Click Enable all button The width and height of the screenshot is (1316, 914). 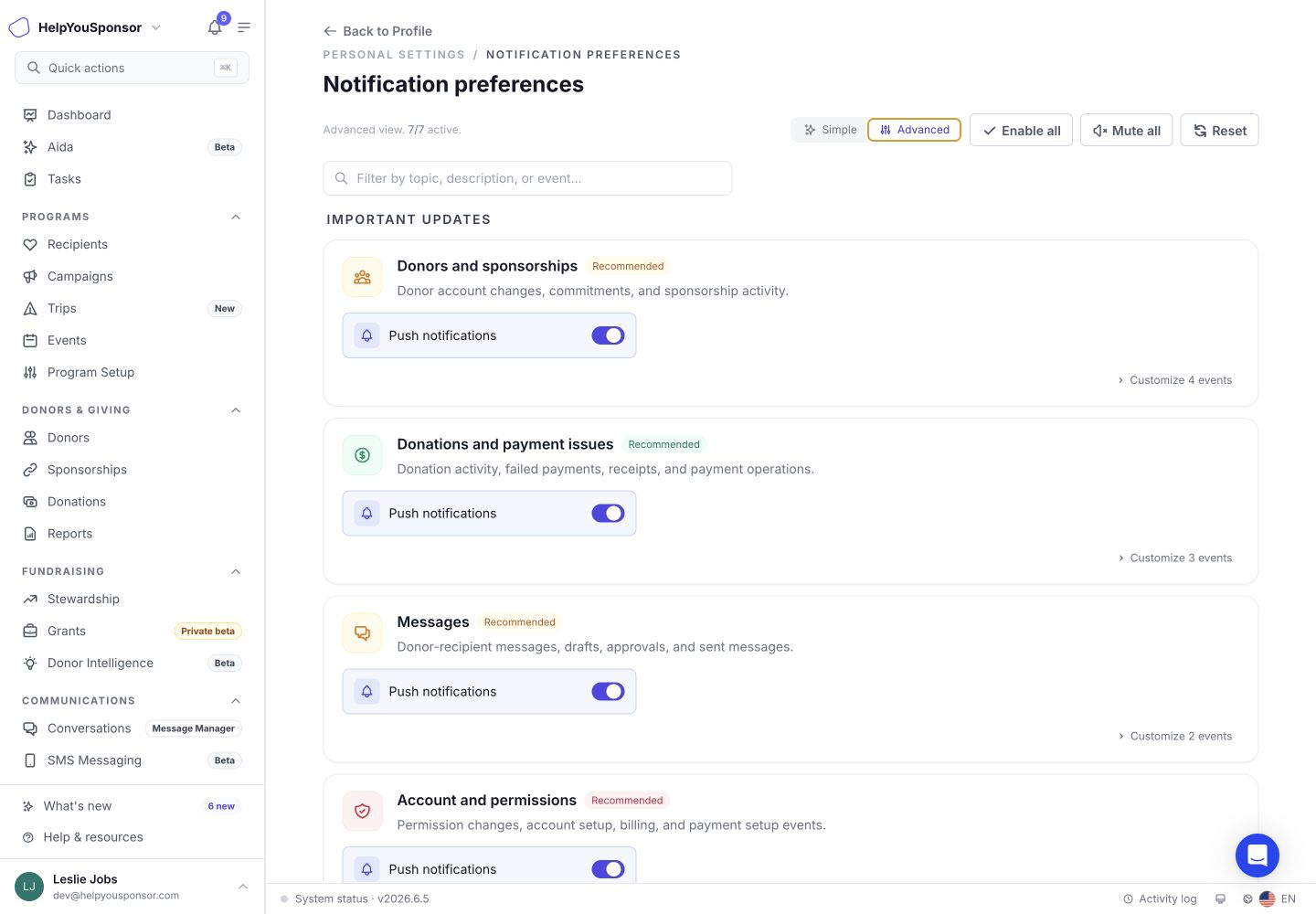1021,131
